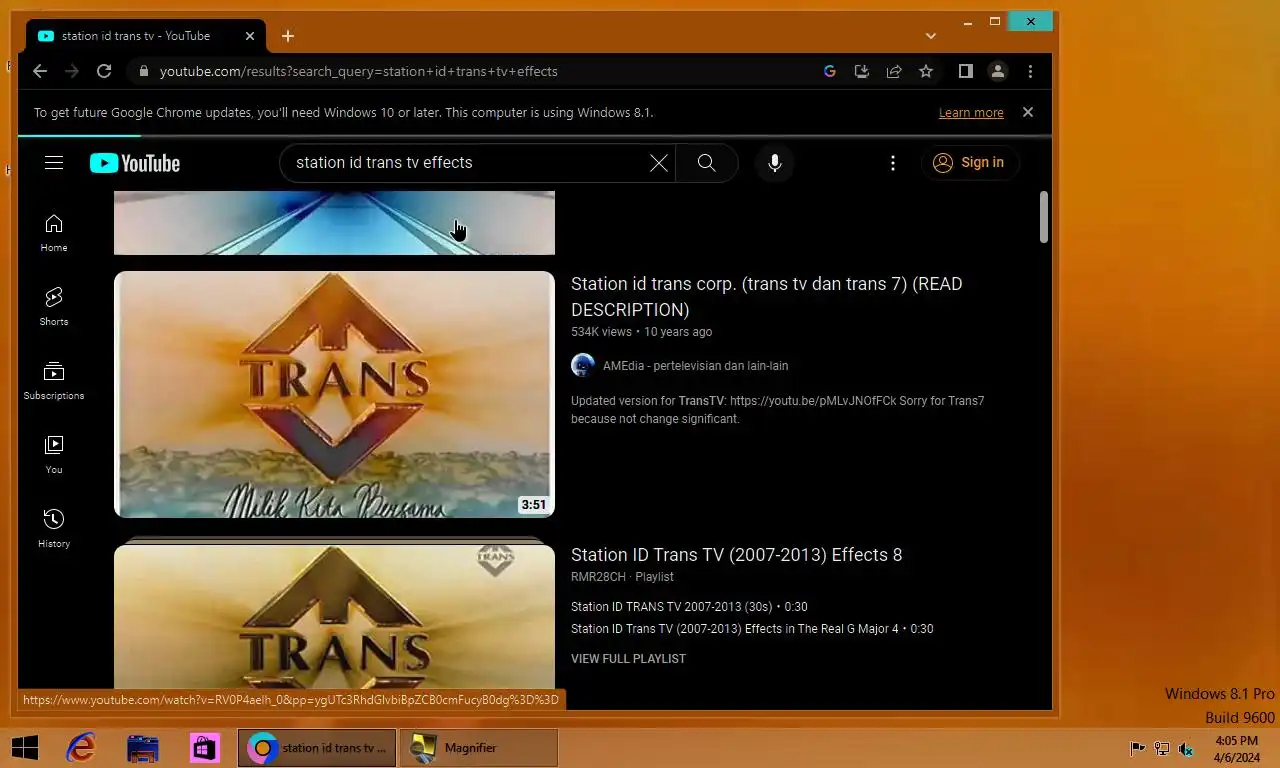Screen dimensions: 1280x768
Task: Select the station id trans tv tab
Action: 146,36
